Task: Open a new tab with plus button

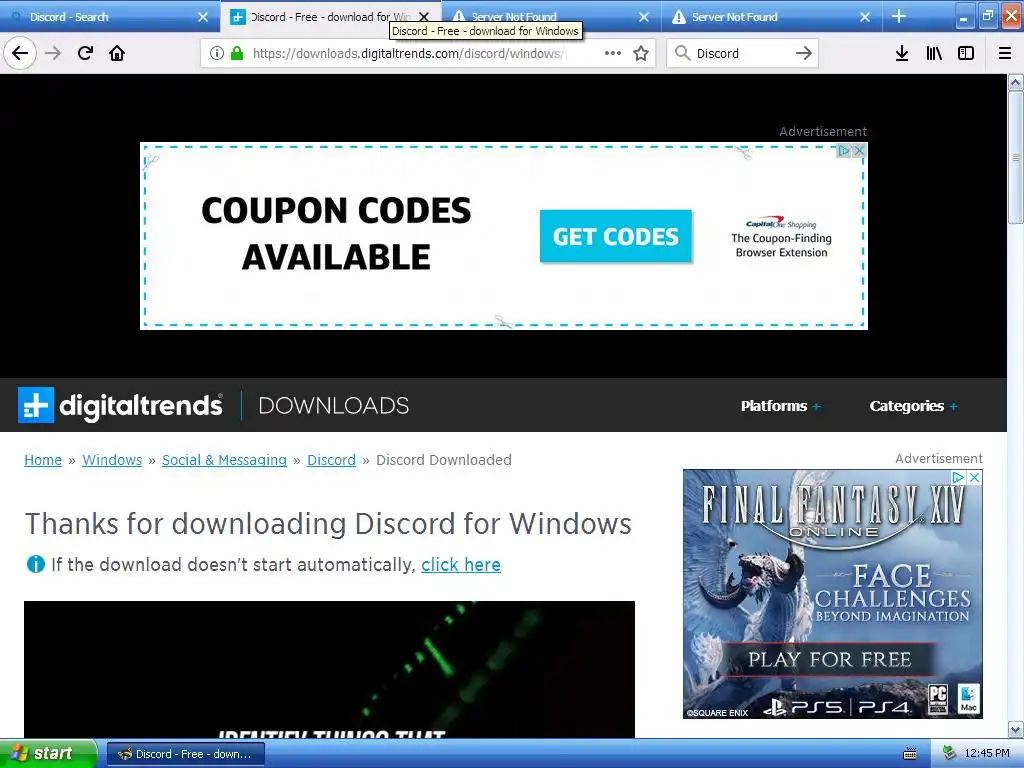Action: pos(899,16)
